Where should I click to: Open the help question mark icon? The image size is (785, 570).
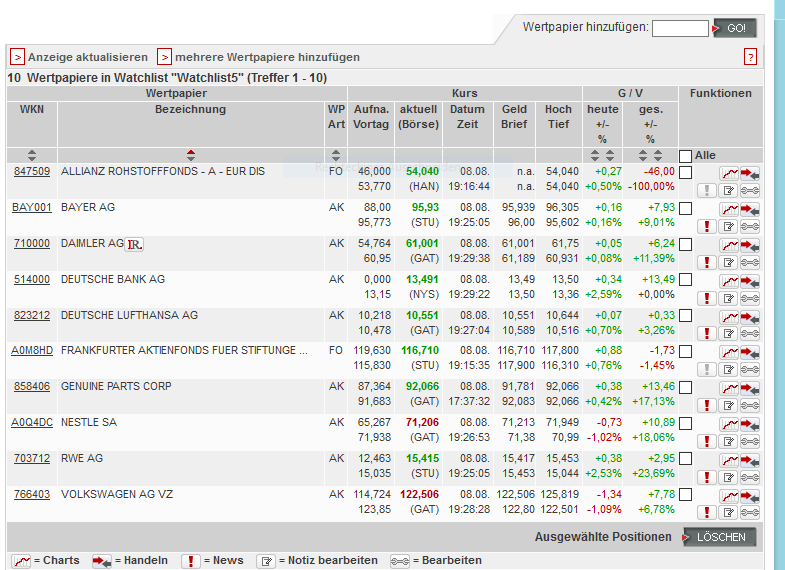coord(750,57)
